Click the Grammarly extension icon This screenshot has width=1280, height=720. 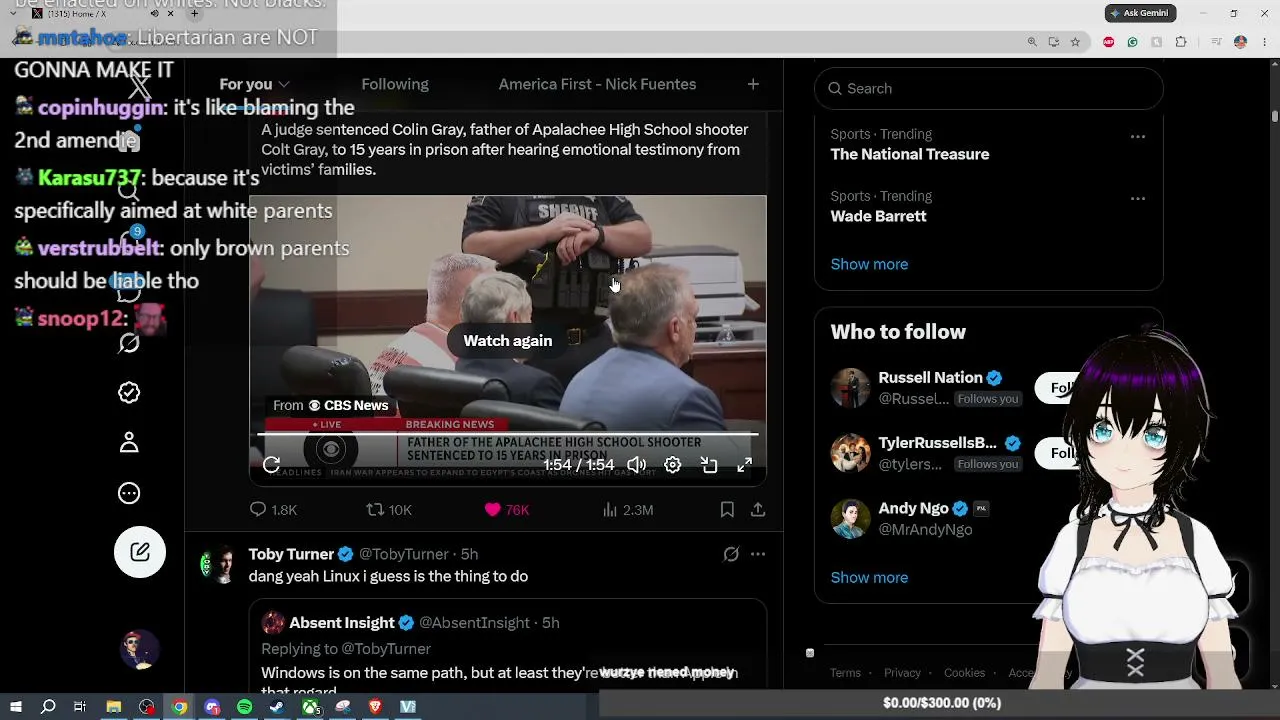tap(1132, 42)
